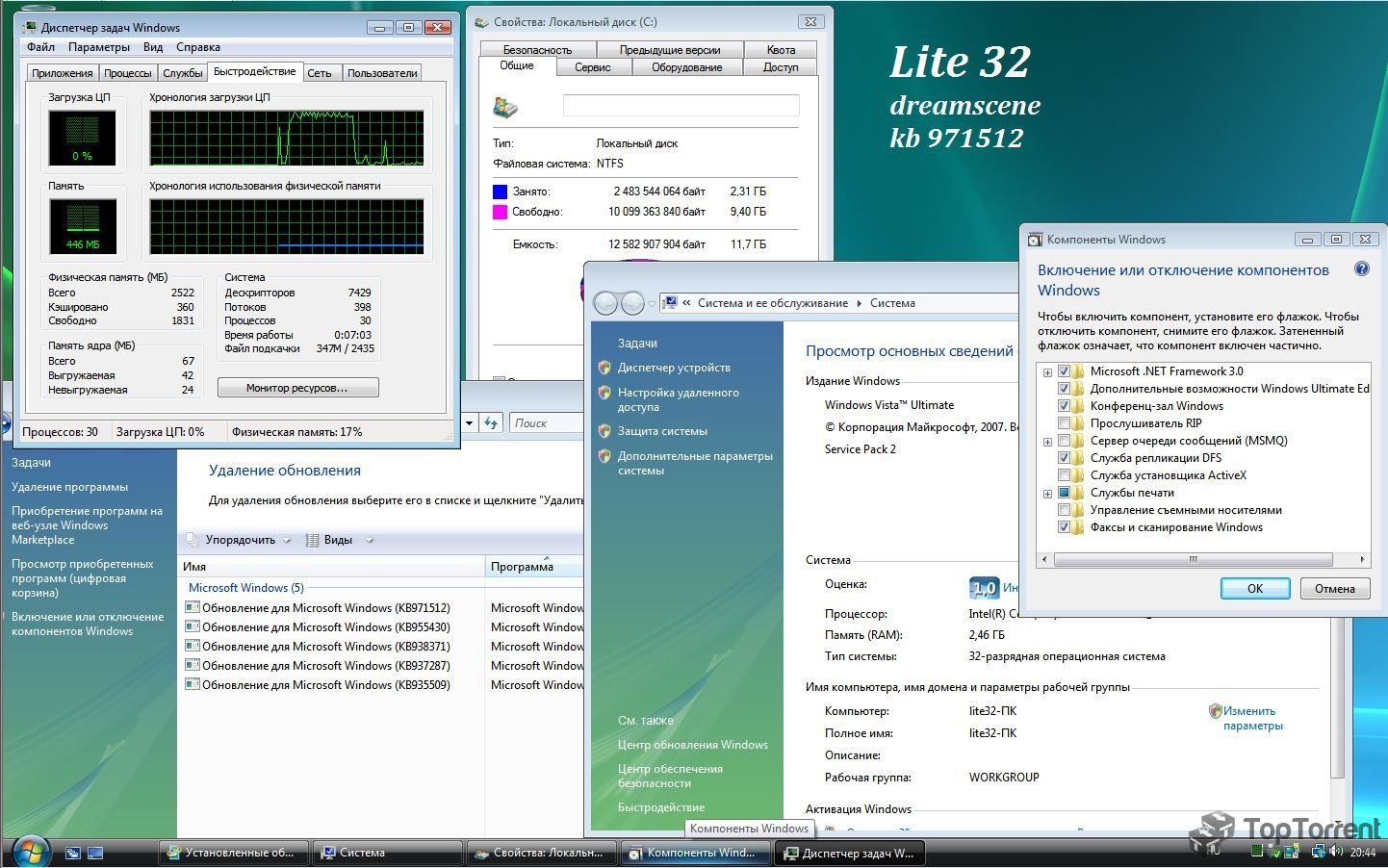The image size is (1388, 868).
Task: Enable Управление съемными носителями checkbox
Action: (x=1064, y=510)
